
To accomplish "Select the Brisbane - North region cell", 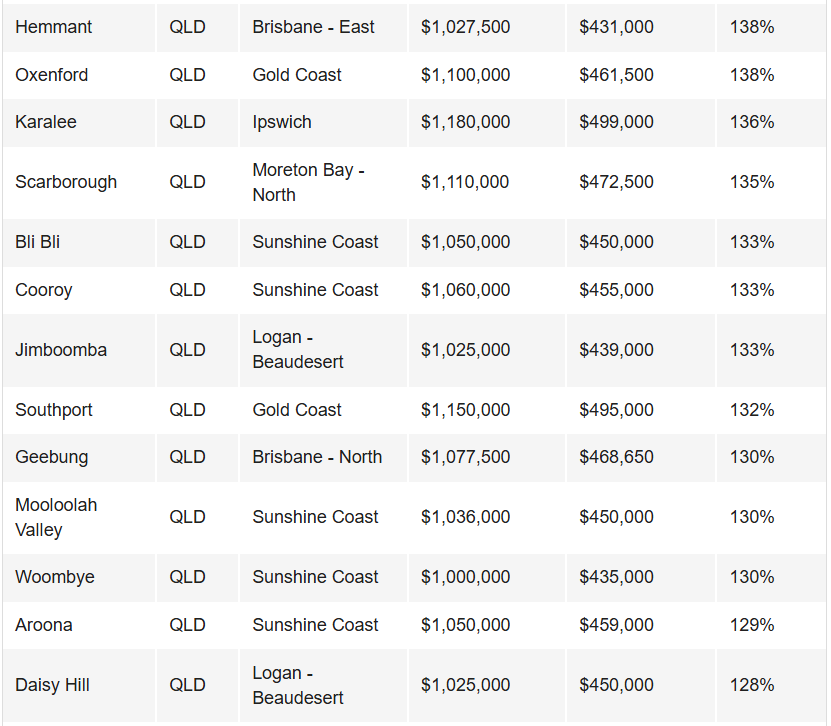I will pos(317,457).
